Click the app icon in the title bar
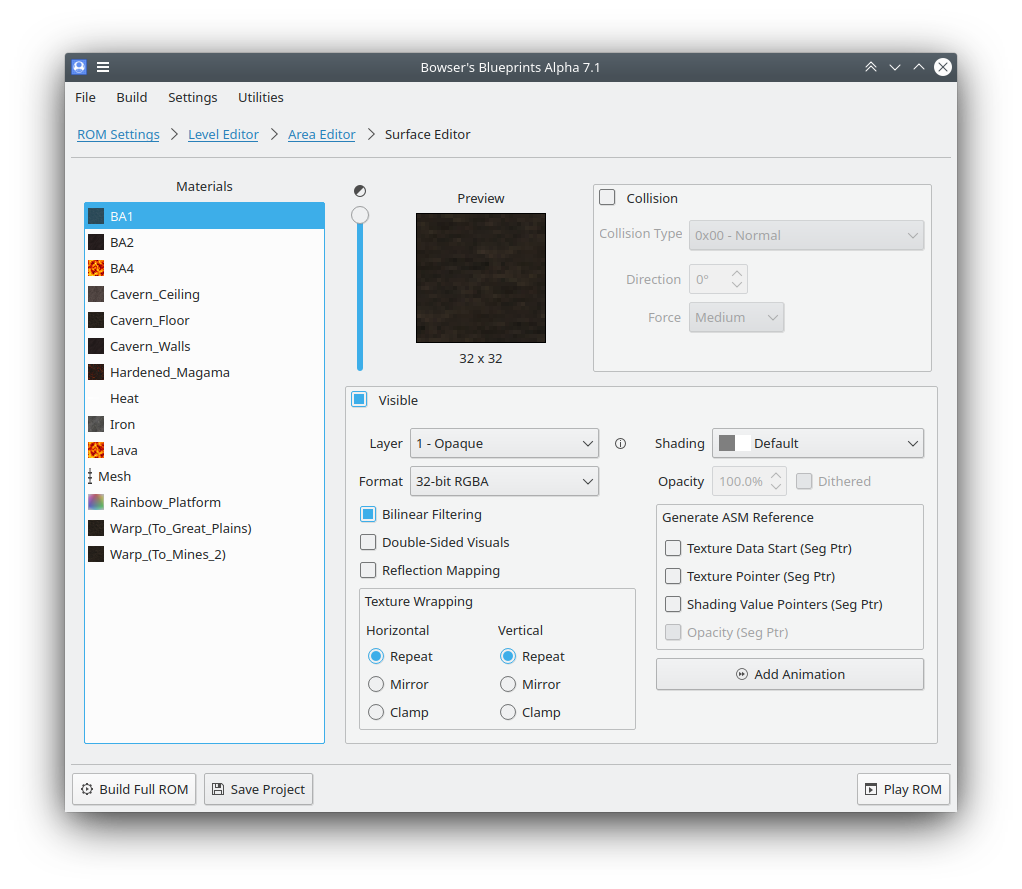The width and height of the screenshot is (1022, 889). tap(79, 67)
